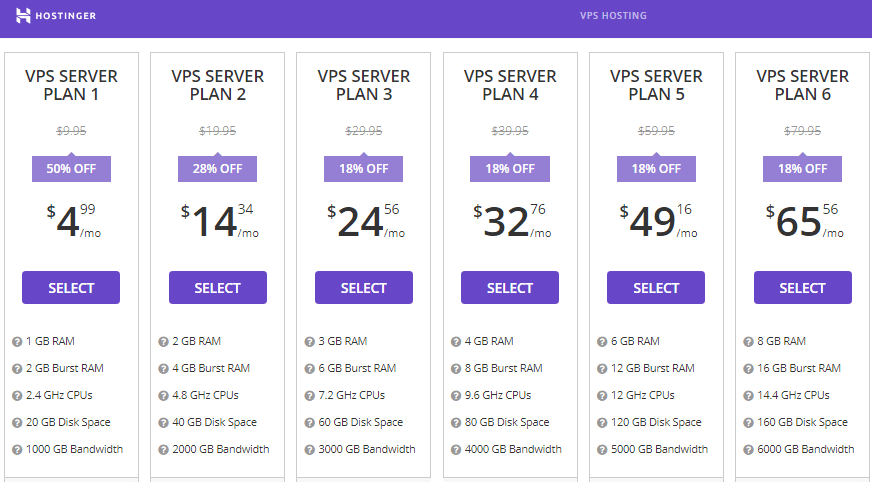
Task: Select VPS Server Plan 3
Action: (x=364, y=287)
